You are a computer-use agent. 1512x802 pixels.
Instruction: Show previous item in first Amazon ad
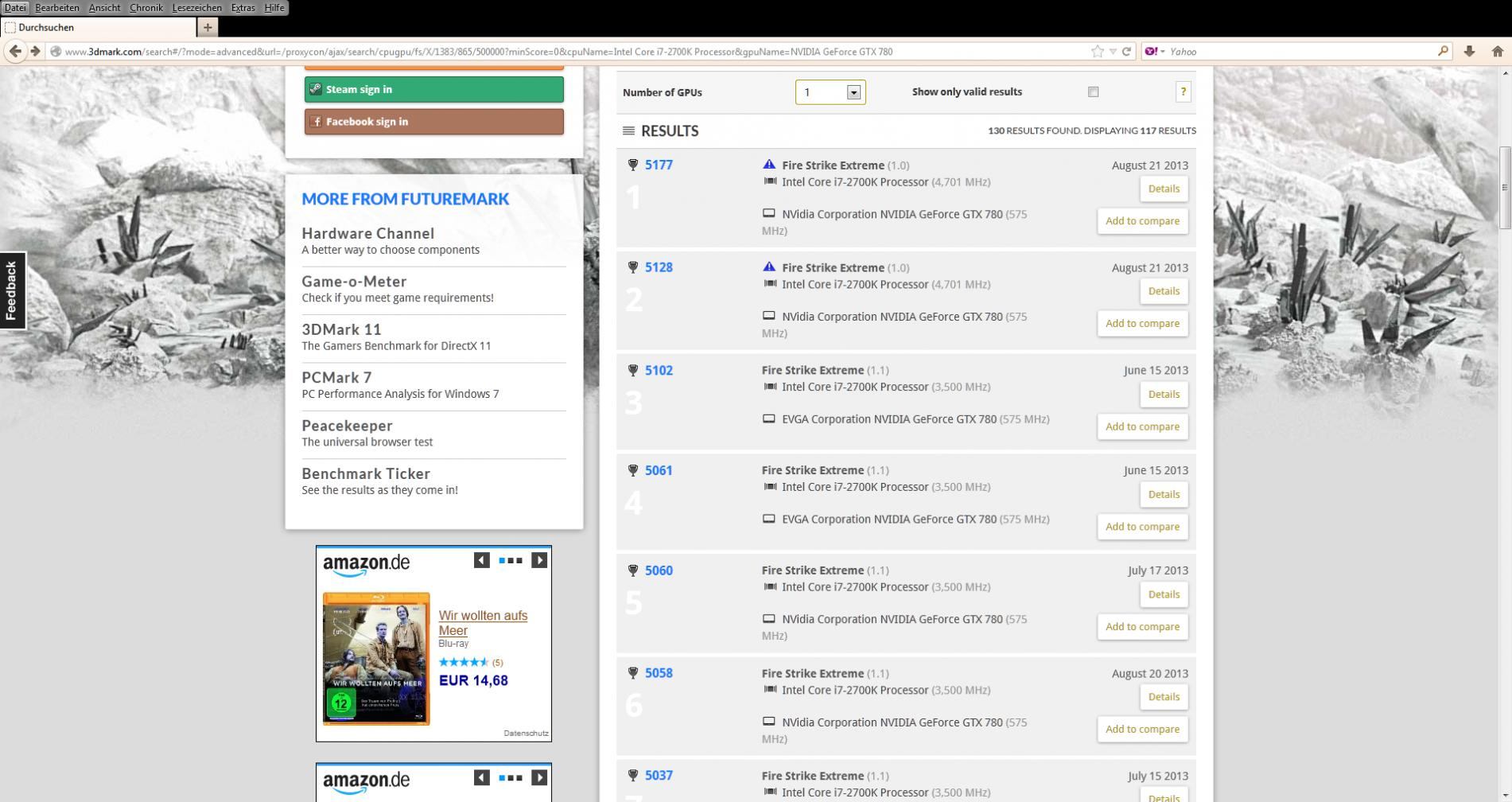coord(481,560)
